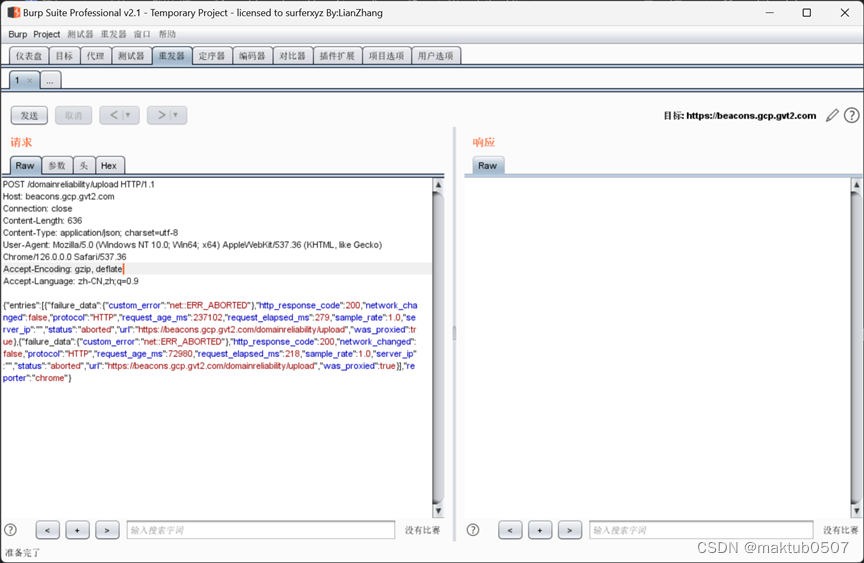Viewport: 864px width, 563px height.
Task: Click the request pane vertical scrollbar track
Action: 438,348
